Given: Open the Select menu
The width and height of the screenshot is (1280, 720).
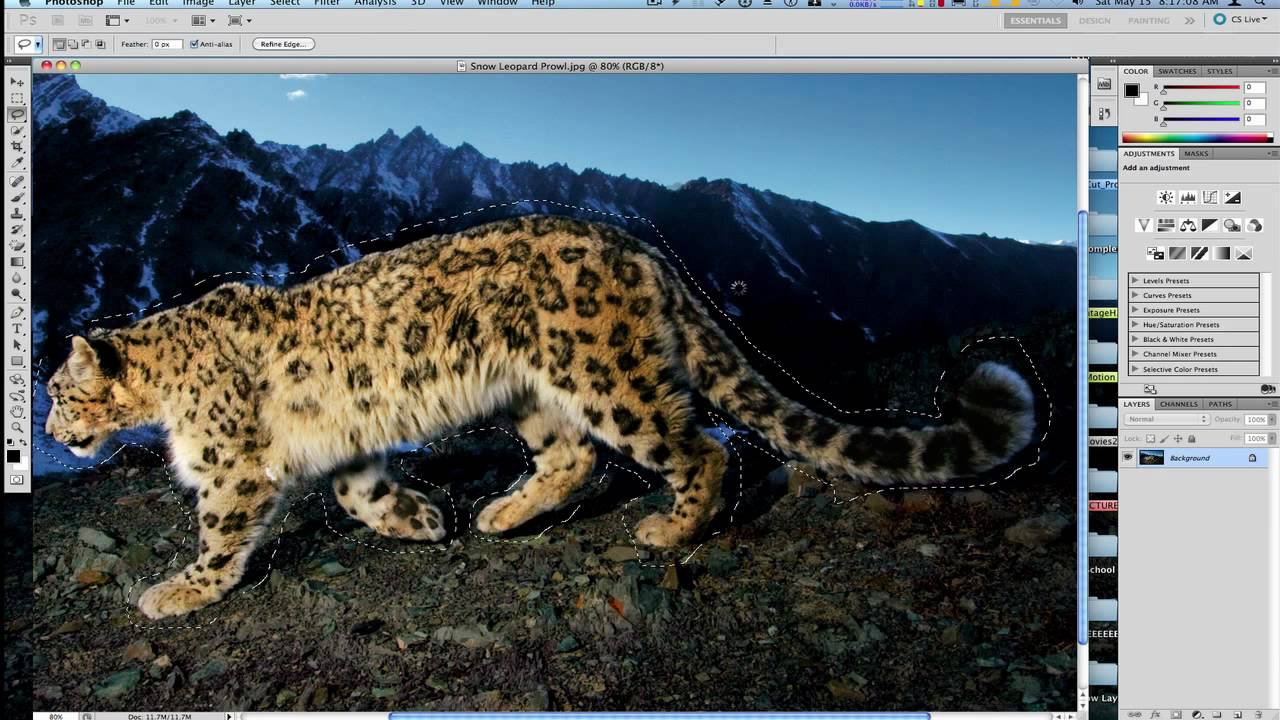Looking at the screenshot, I should 284,3.
